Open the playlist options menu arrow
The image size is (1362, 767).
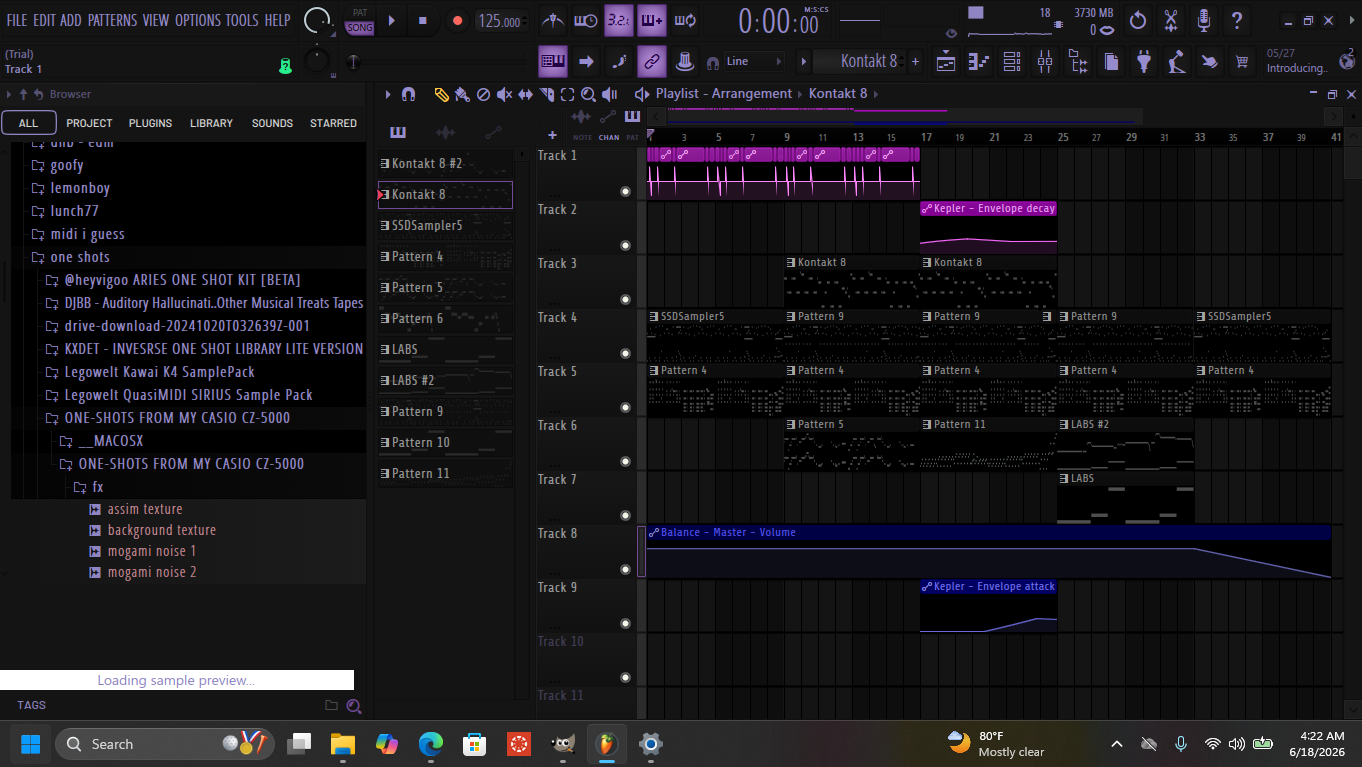tap(388, 94)
